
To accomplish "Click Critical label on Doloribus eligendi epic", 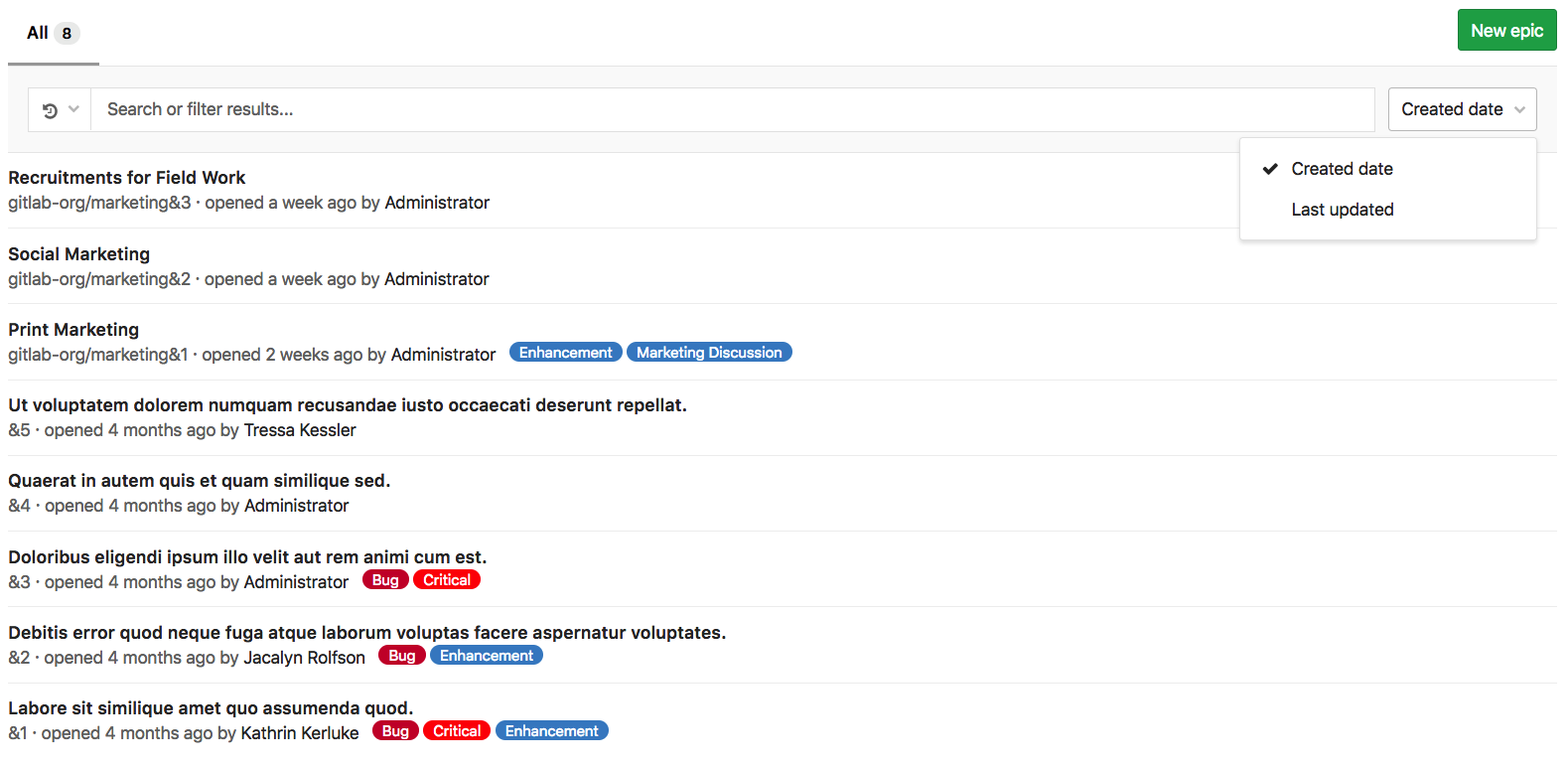I will click(x=446, y=580).
